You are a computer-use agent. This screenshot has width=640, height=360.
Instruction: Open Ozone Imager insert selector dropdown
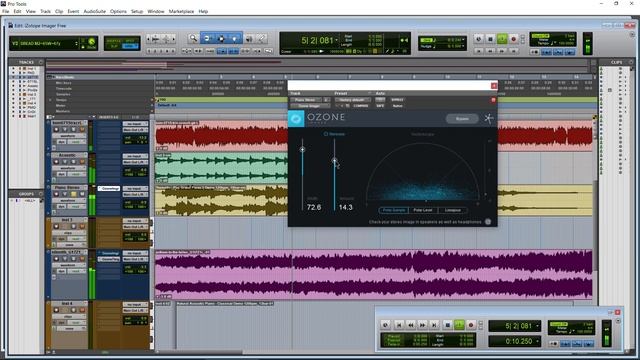pyautogui.click(x=309, y=106)
